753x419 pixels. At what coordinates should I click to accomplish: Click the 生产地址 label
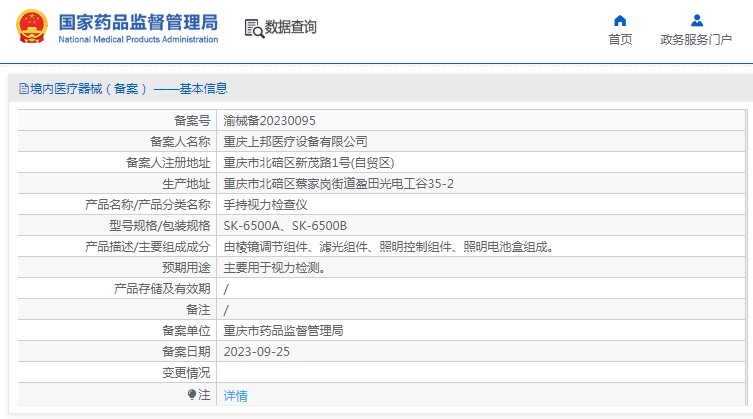tap(186, 184)
